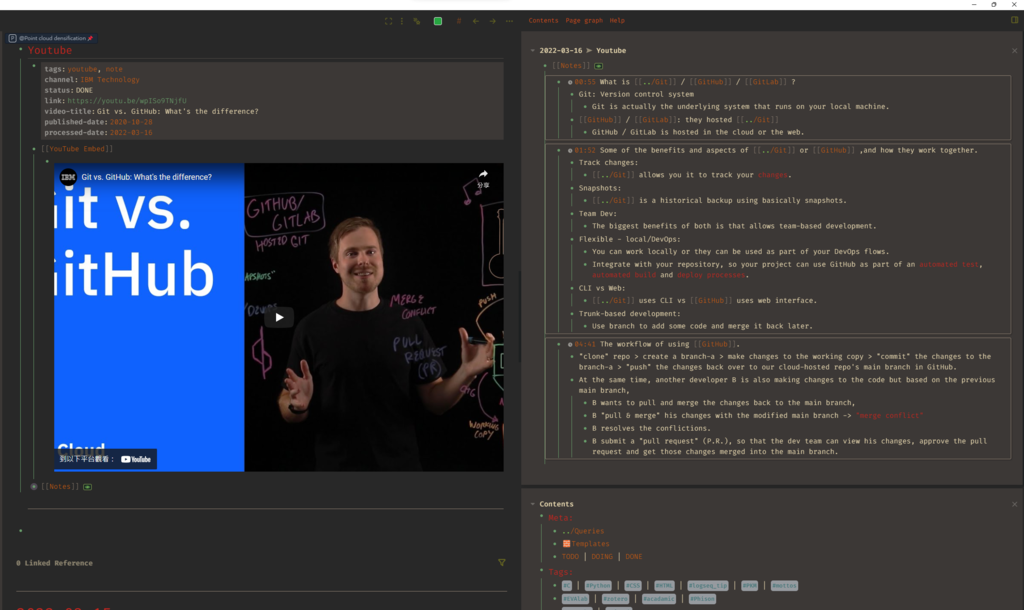Open the DONE link in Contents Meta
The image size is (1024, 610).
click(633, 556)
